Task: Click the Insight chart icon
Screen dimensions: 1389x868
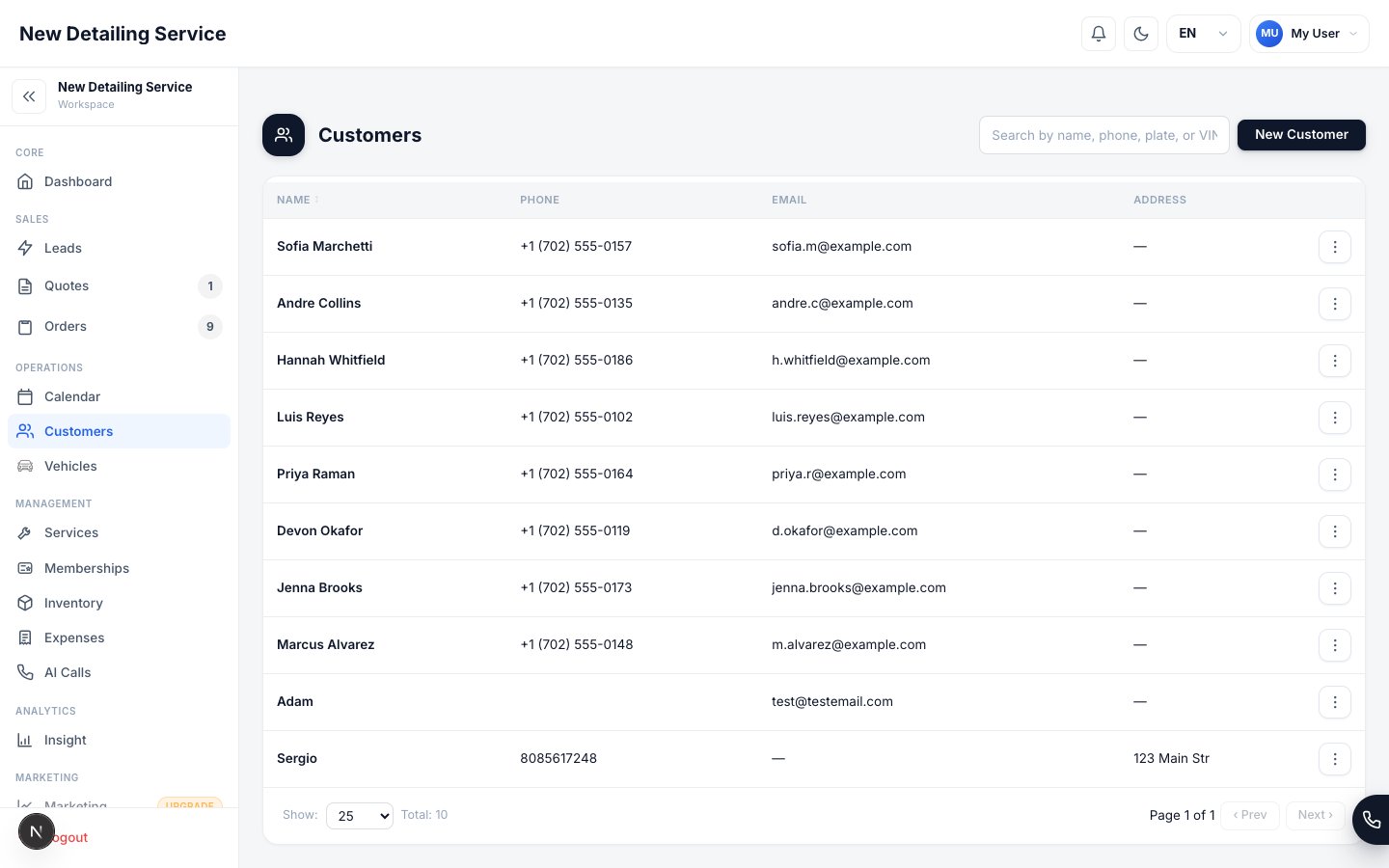Action: point(25,740)
